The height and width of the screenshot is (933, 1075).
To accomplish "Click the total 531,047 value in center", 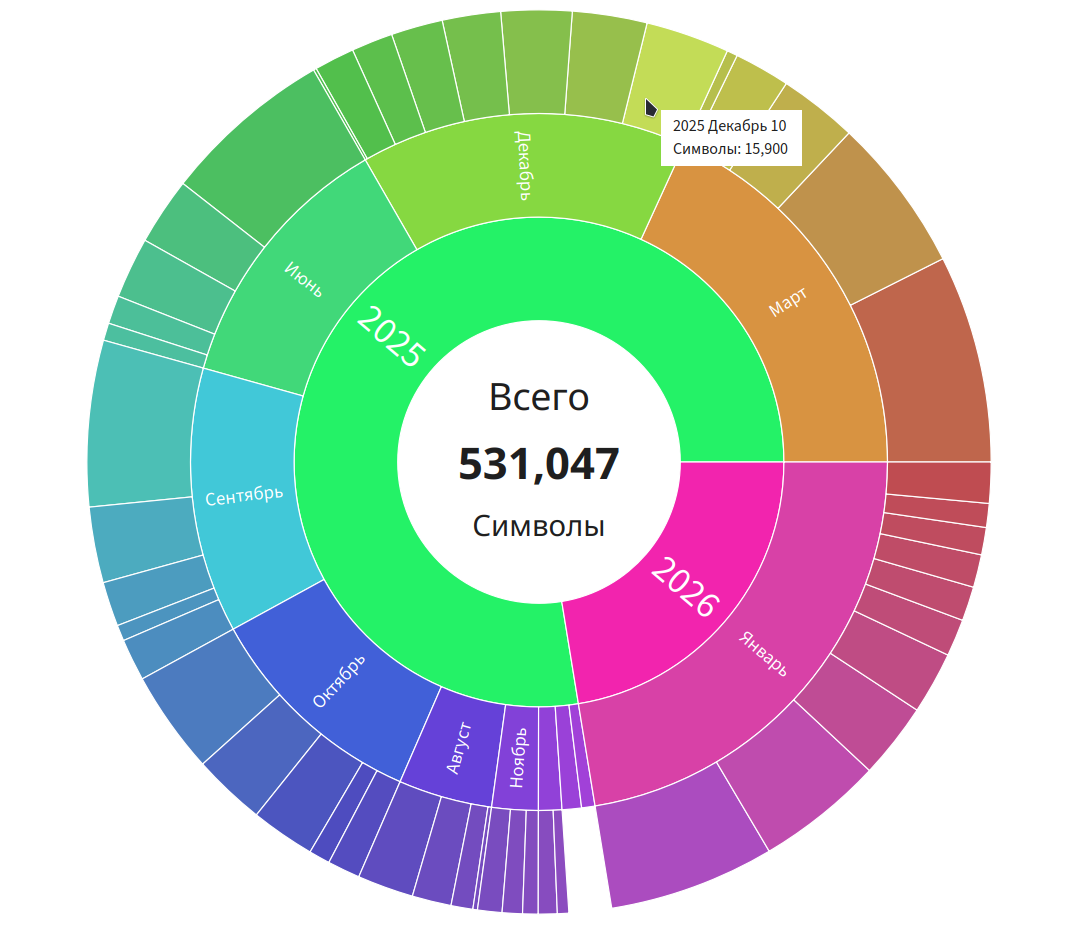I will tap(539, 463).
